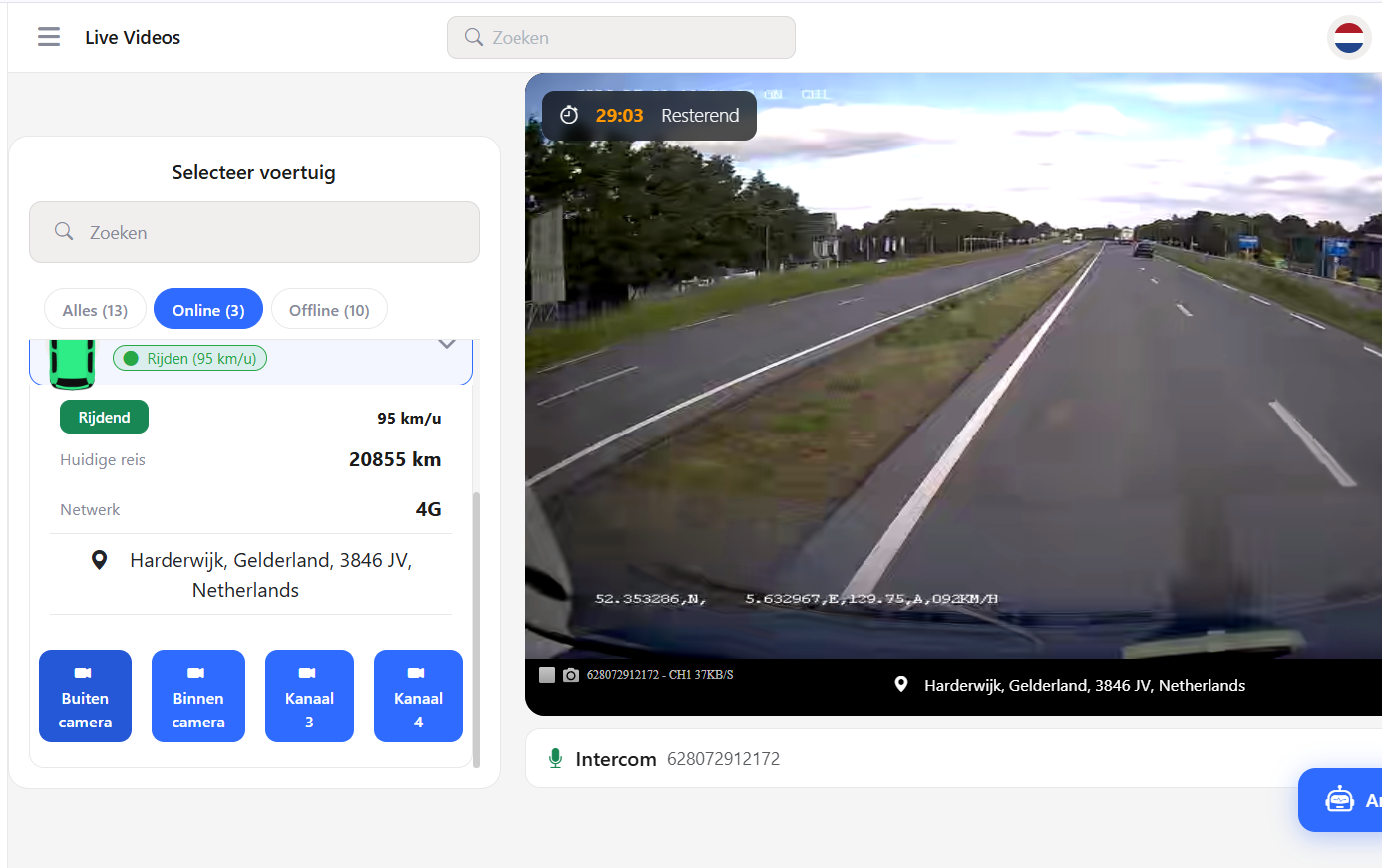Open the hamburger menu
This screenshot has height=868, width=1382.
(49, 37)
